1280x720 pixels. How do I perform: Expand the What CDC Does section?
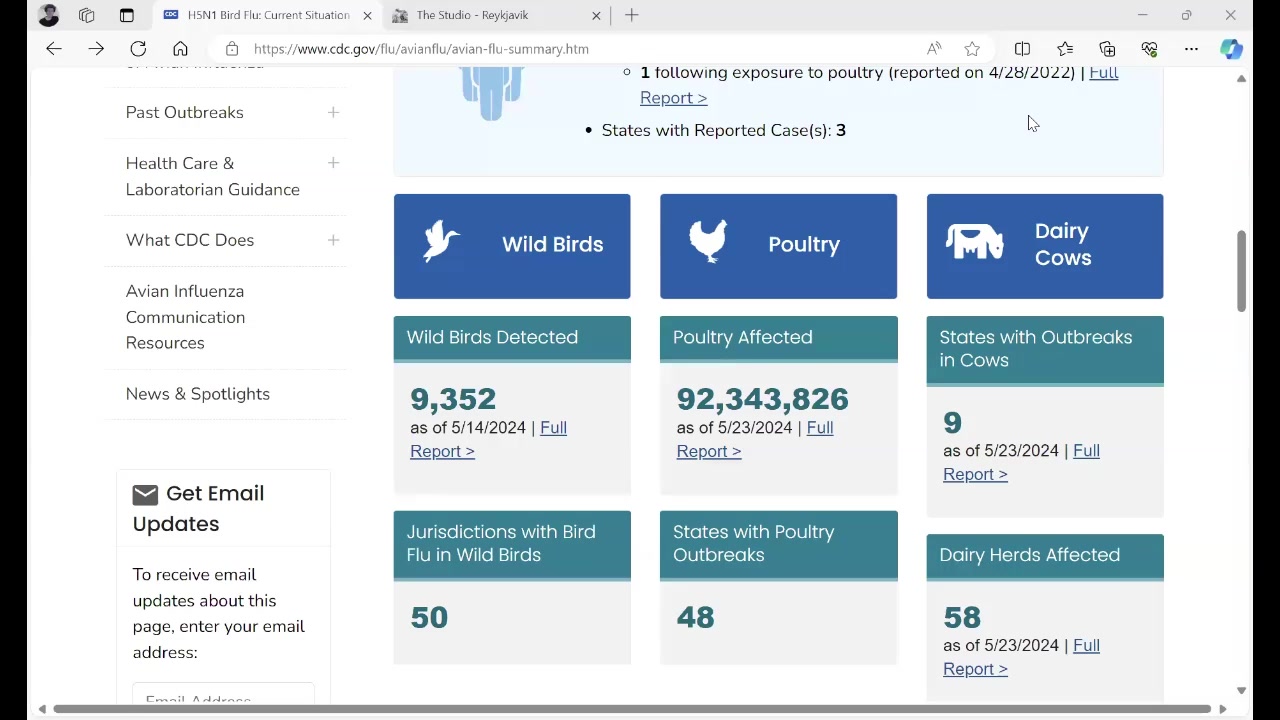pyautogui.click(x=333, y=240)
